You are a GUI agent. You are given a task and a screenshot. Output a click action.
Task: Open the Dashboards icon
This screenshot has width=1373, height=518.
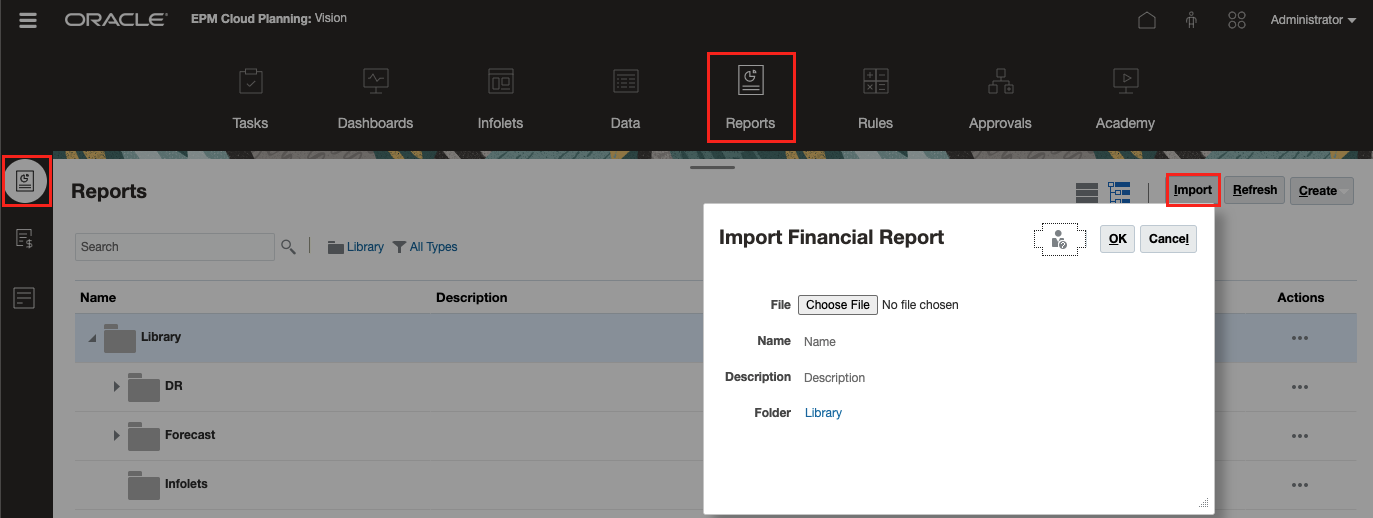click(375, 82)
